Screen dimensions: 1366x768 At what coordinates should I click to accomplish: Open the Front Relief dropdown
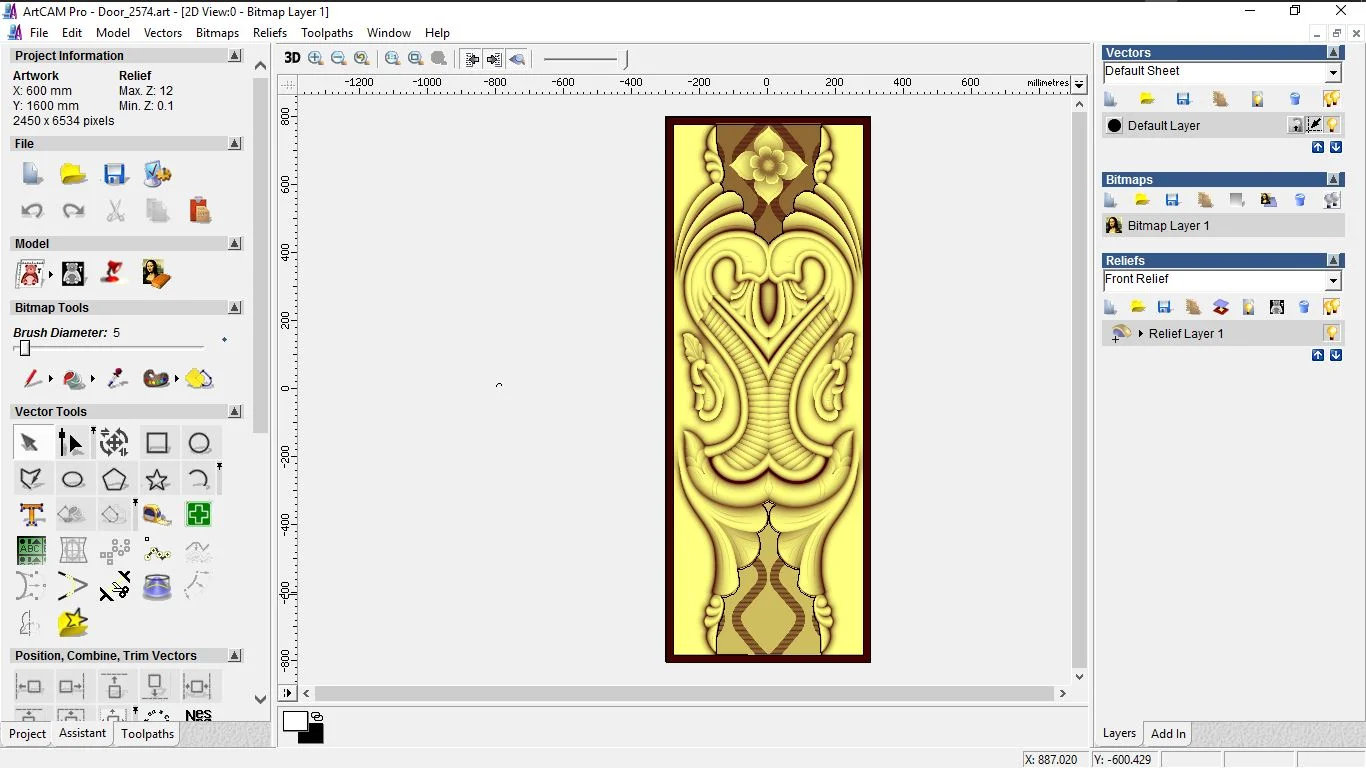pos(1333,280)
